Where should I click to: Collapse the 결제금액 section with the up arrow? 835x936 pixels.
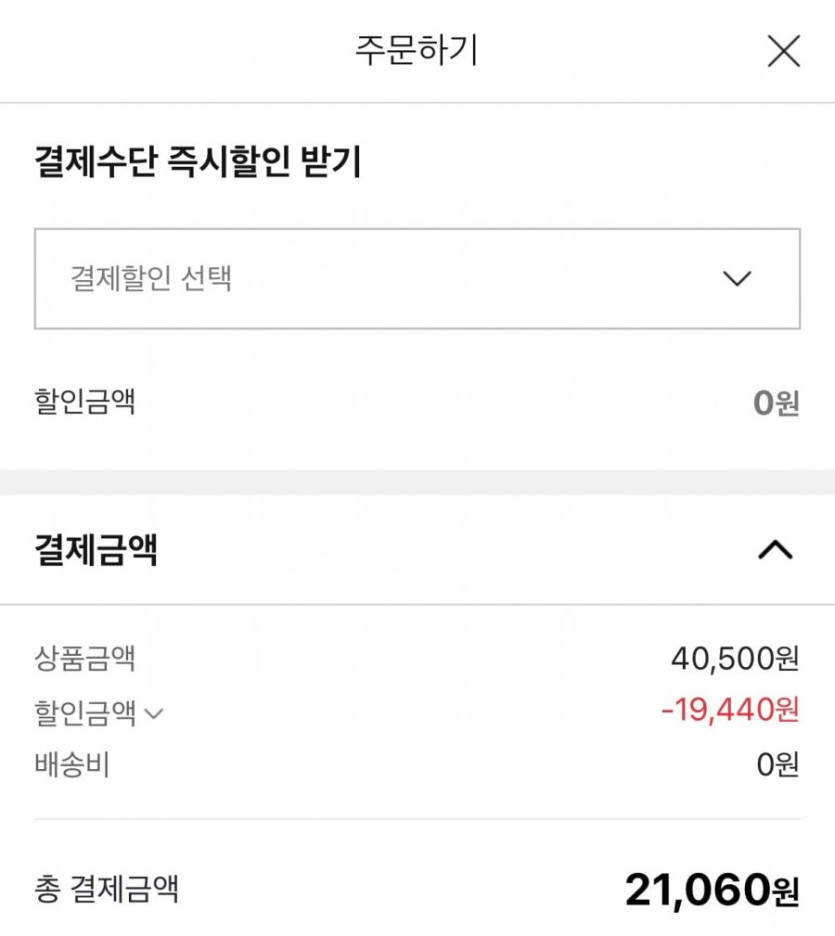coord(776,549)
